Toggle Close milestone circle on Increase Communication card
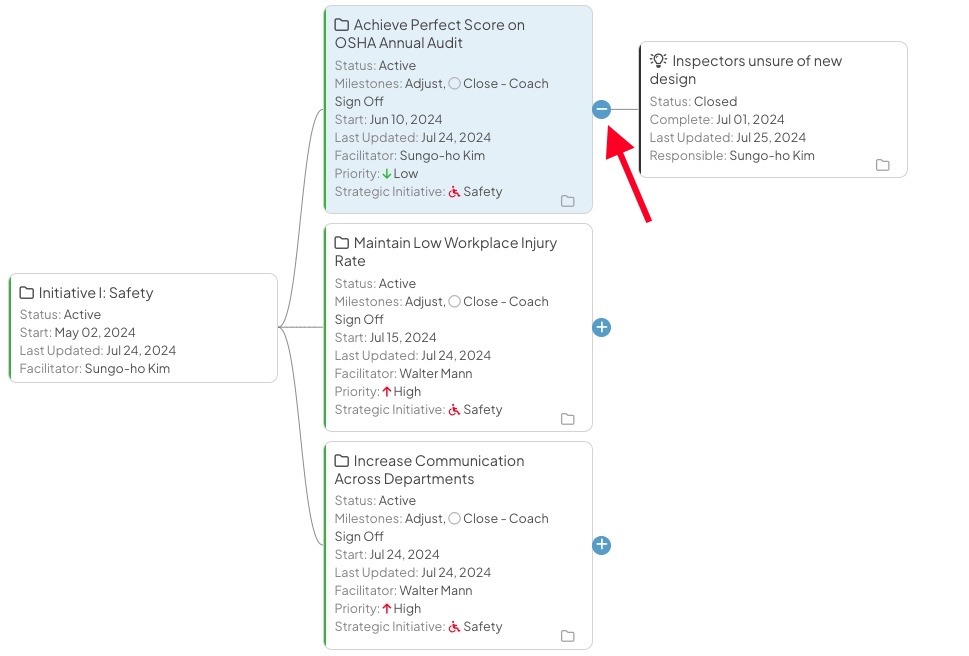Image resolution: width=969 pixels, height=656 pixels. (454, 518)
